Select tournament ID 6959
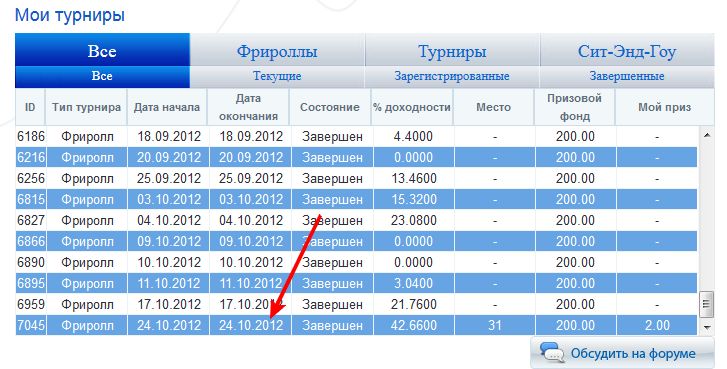 31,304
